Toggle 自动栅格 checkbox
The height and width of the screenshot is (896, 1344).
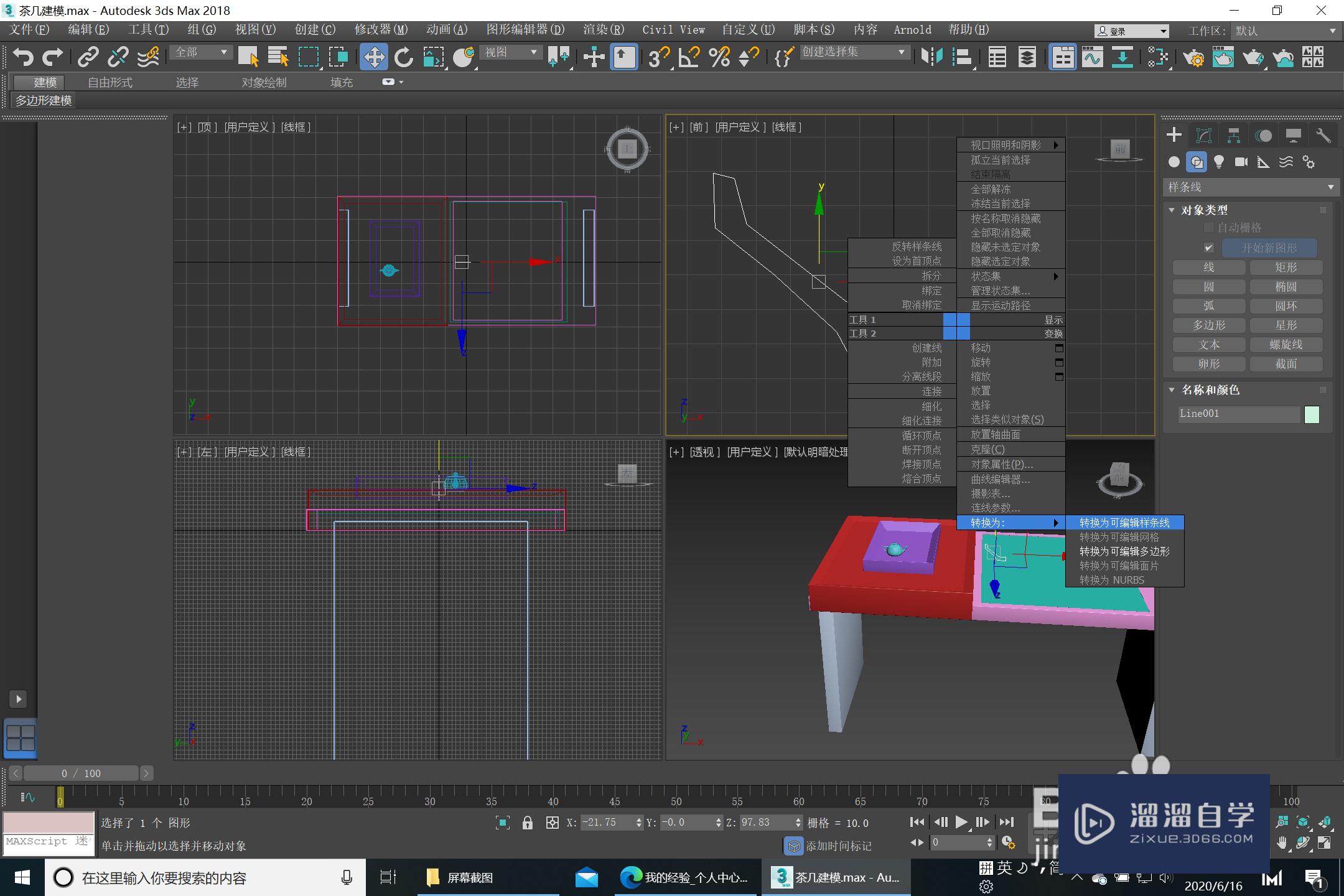[1208, 227]
